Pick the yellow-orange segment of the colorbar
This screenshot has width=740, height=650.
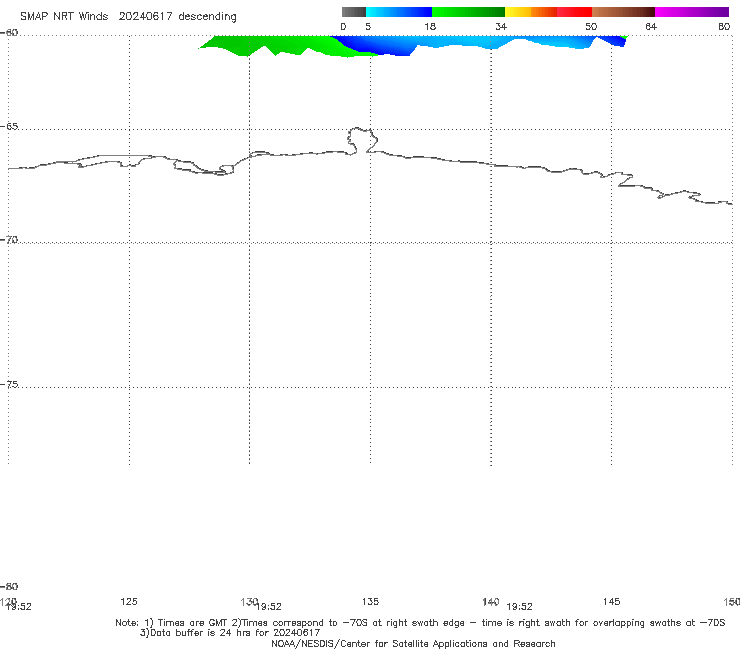[530, 12]
